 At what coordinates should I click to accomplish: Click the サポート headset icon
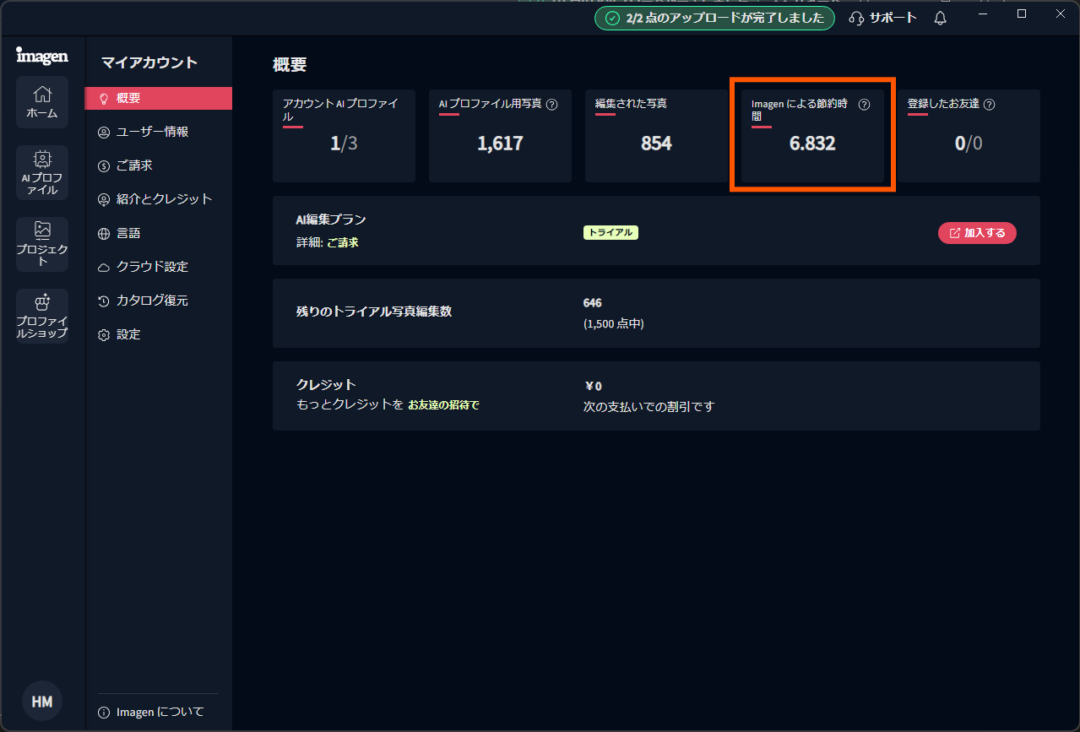pyautogui.click(x=856, y=18)
